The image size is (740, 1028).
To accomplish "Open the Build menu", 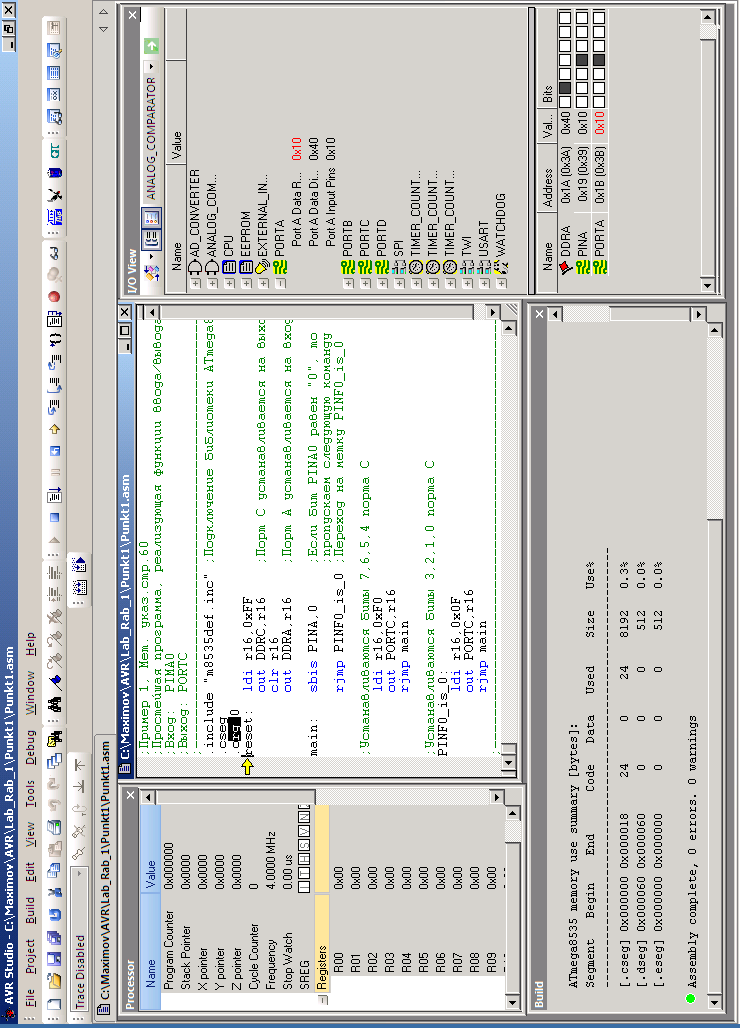I will (30, 909).
